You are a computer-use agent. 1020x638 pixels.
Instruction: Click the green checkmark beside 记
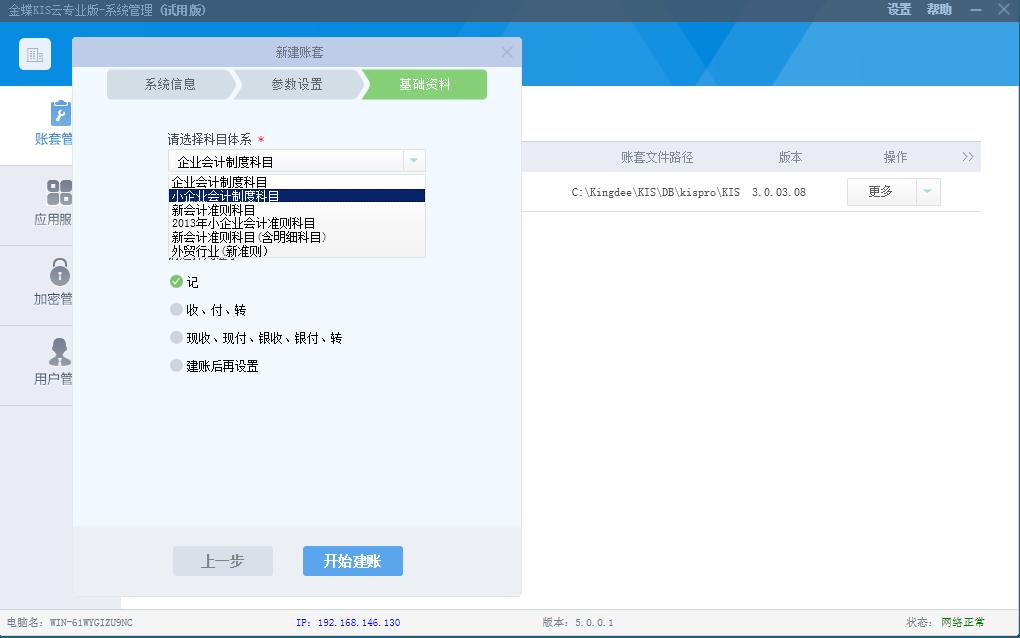coord(176,282)
